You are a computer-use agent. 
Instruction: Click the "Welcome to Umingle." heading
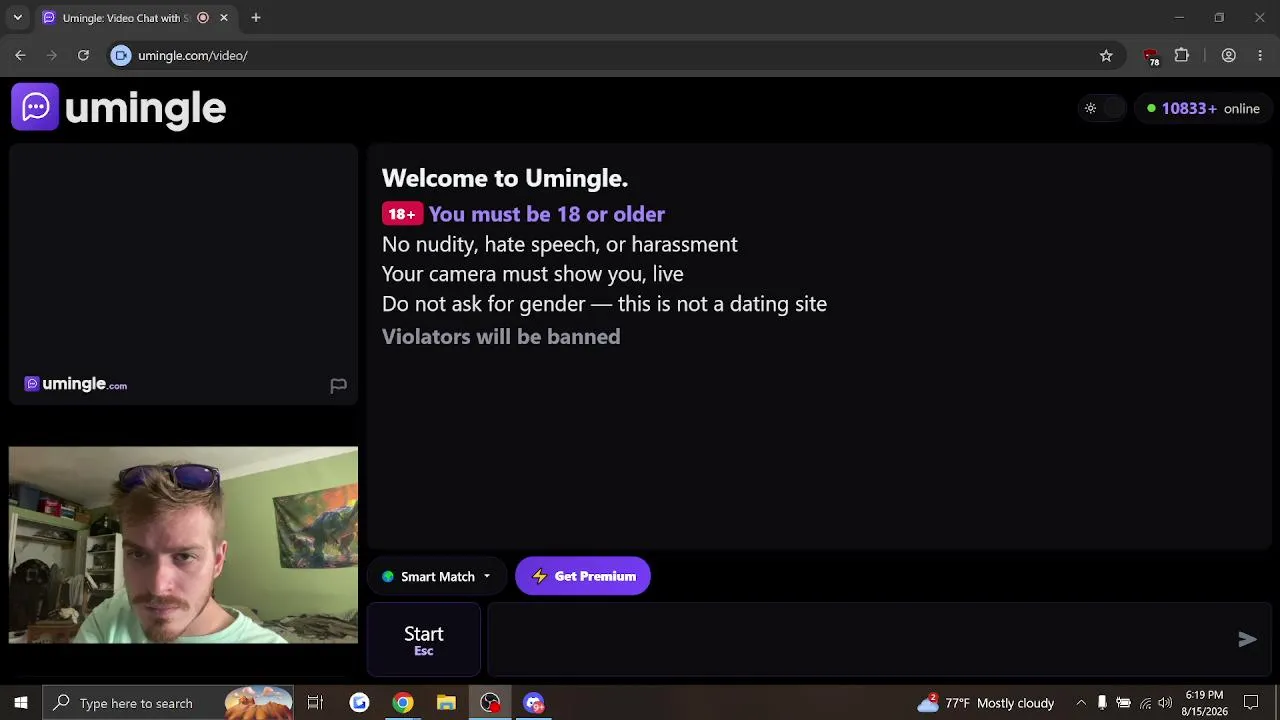(x=505, y=178)
